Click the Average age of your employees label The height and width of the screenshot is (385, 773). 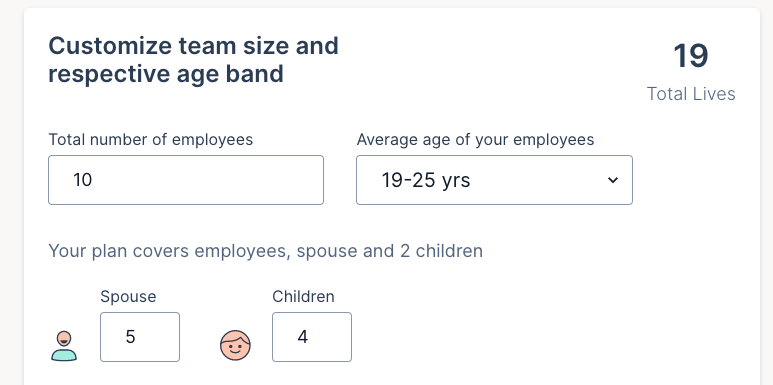click(x=475, y=140)
